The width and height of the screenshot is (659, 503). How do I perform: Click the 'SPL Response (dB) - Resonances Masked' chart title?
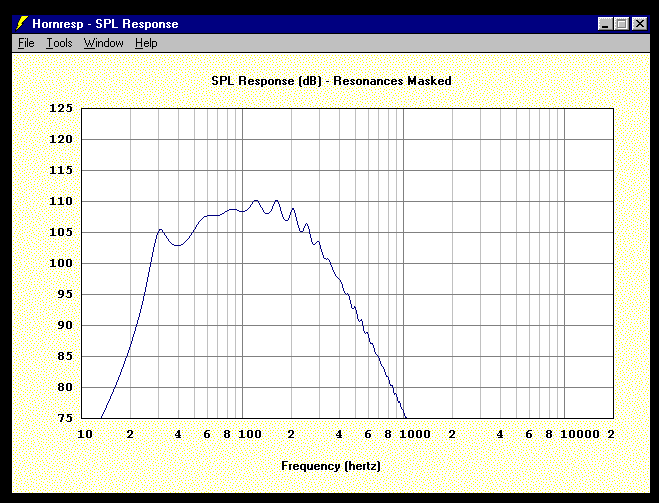click(331, 81)
